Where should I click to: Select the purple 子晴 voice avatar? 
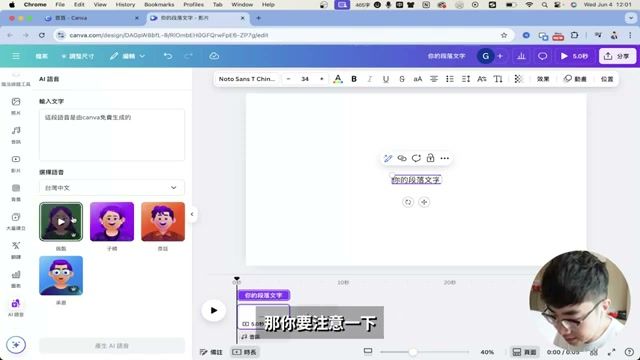(112, 222)
